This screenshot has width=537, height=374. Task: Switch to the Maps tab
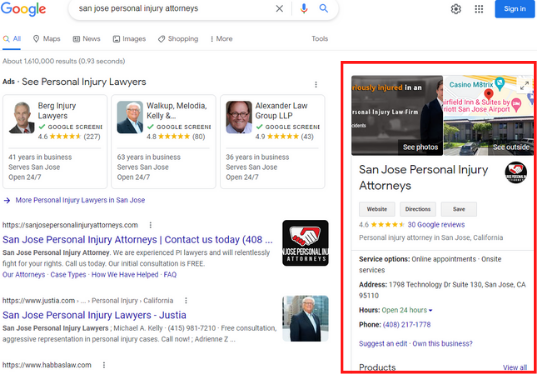coord(47,39)
